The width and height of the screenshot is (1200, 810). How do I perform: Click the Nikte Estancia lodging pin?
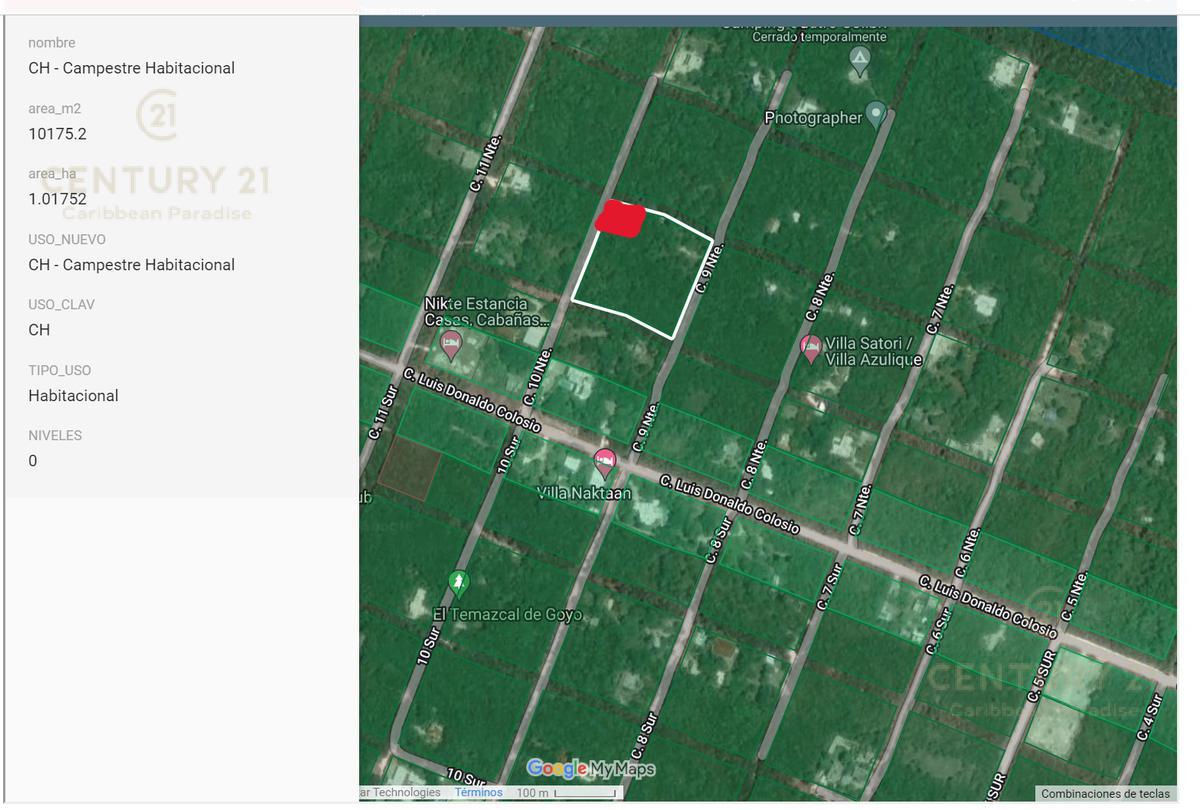pyautogui.click(x=451, y=346)
